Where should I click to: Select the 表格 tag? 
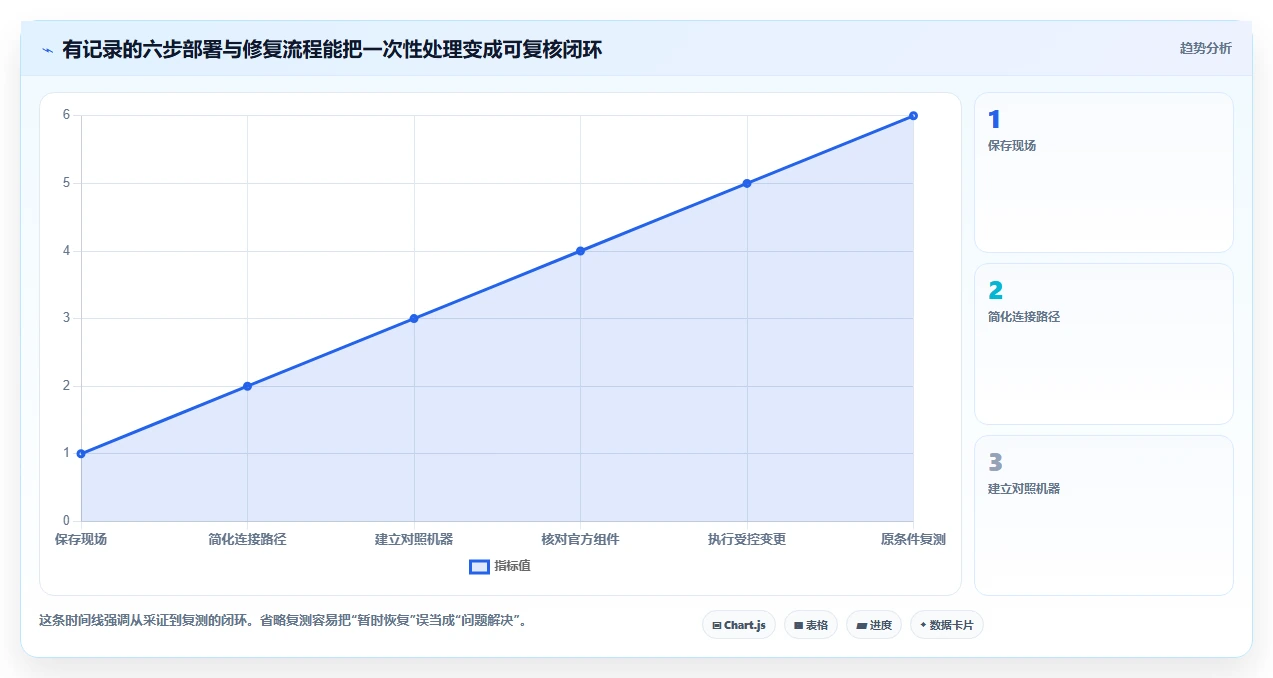810,625
